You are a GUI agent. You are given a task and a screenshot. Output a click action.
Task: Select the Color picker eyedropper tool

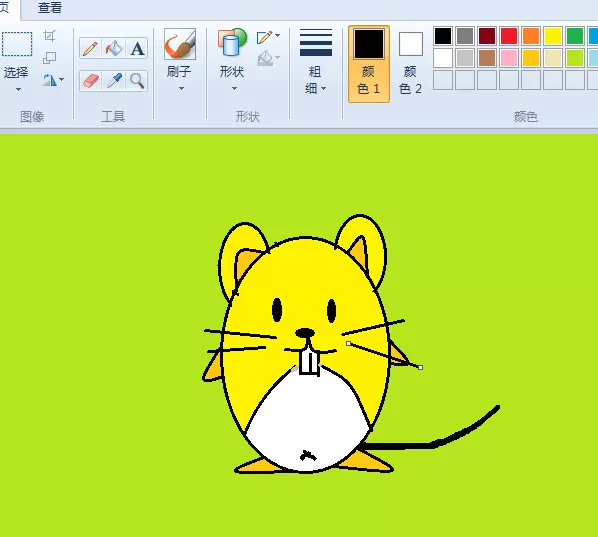(114, 80)
